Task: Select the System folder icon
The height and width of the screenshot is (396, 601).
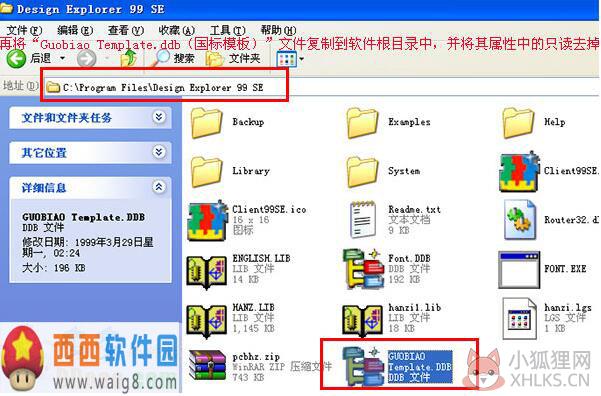Action: (362, 171)
